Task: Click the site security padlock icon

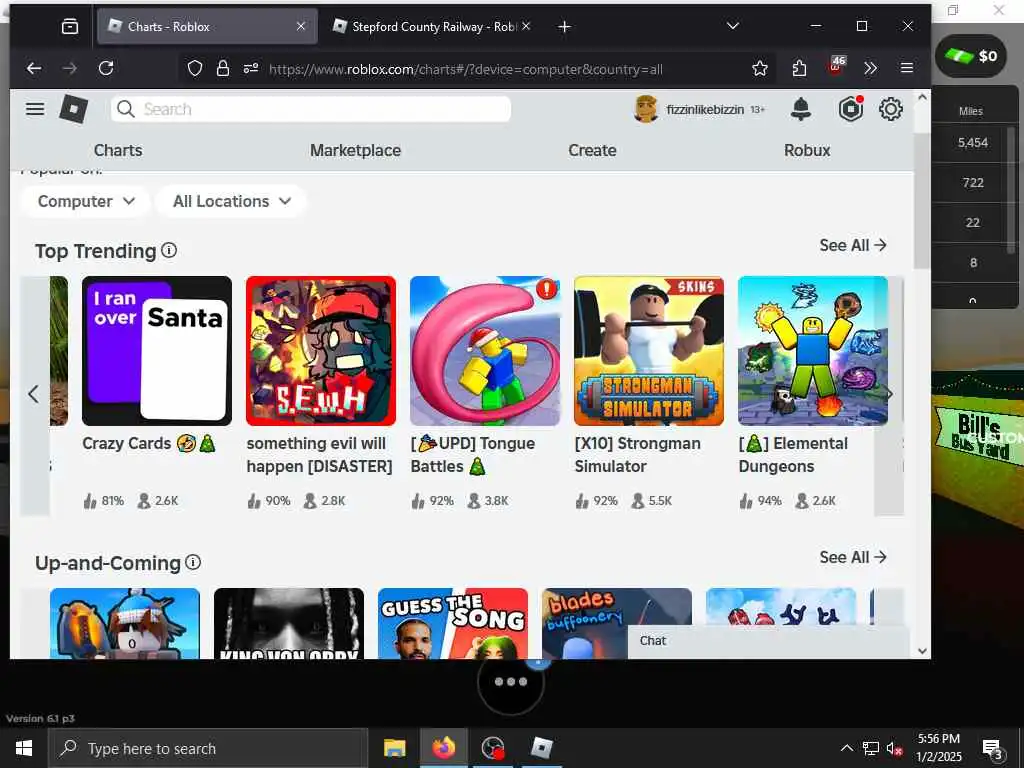Action: [223, 69]
